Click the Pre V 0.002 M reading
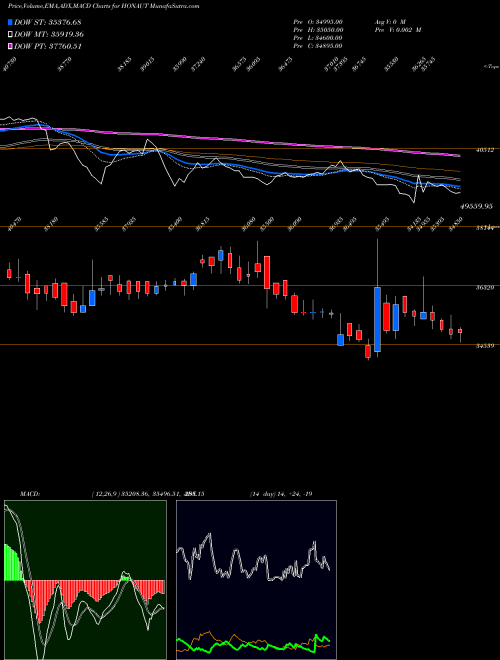The height and width of the screenshot is (660, 500). click(397, 30)
